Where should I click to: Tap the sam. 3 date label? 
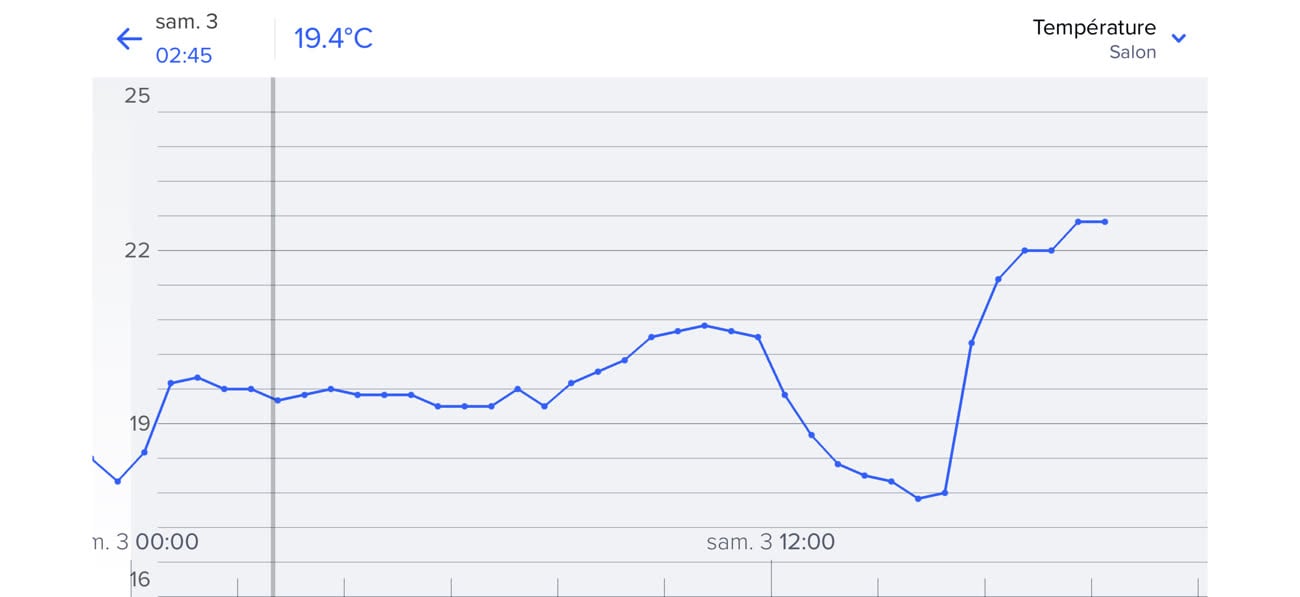point(186,22)
